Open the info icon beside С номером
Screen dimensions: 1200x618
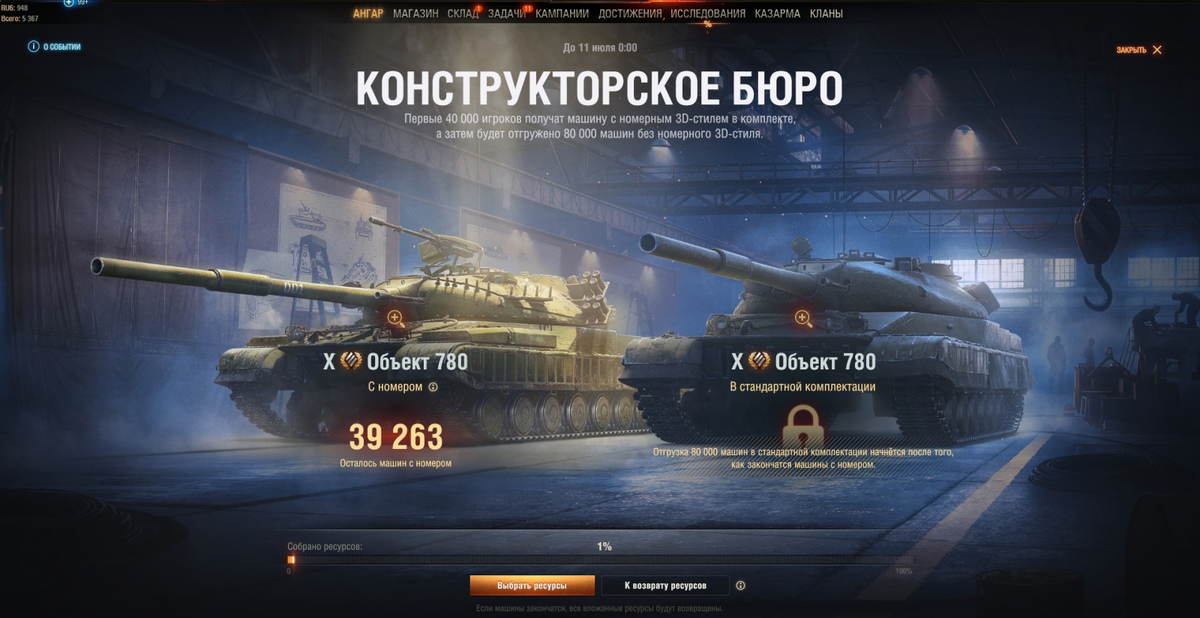[x=433, y=387]
